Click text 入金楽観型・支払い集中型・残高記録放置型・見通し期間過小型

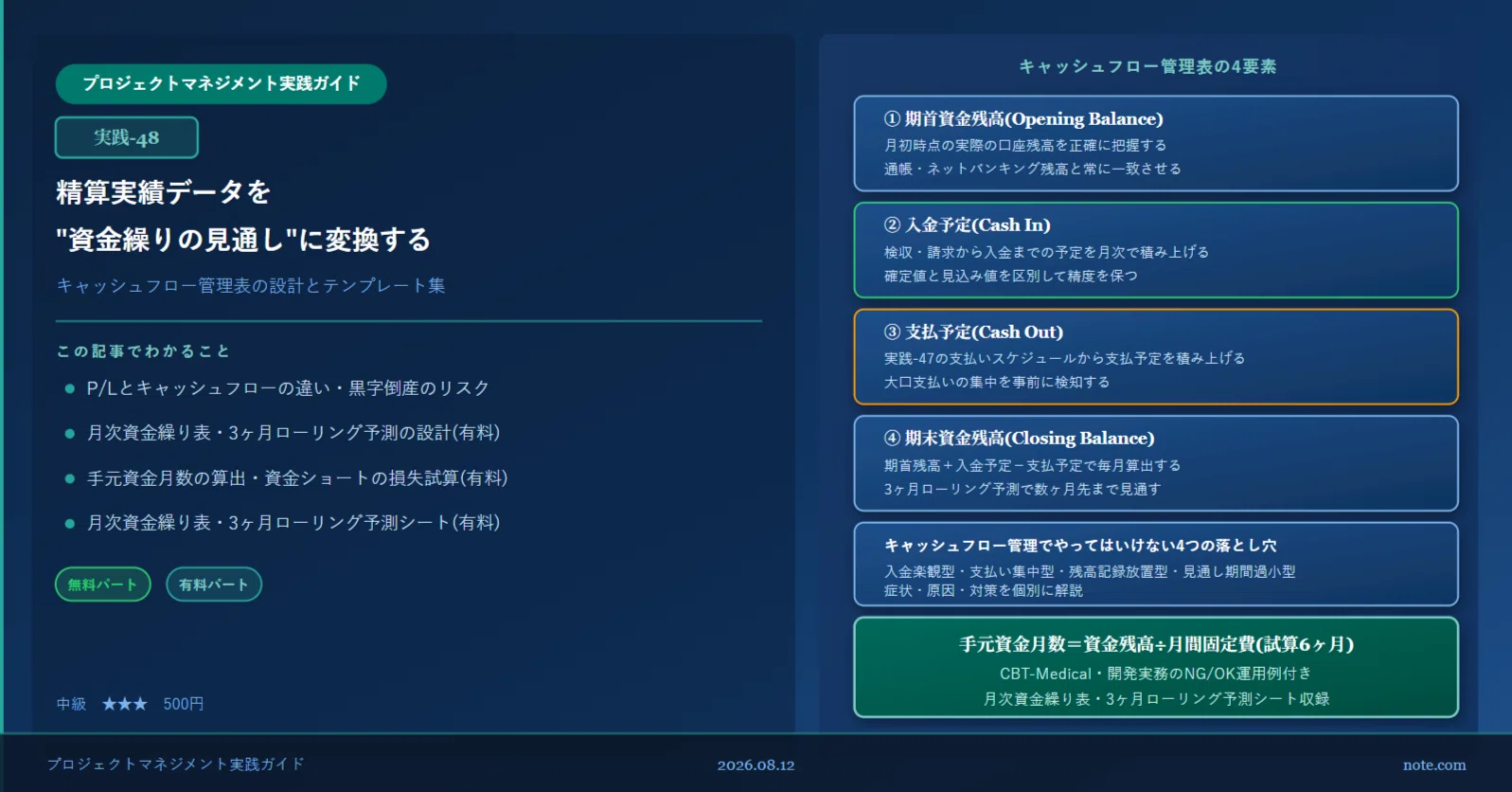pos(1090,571)
